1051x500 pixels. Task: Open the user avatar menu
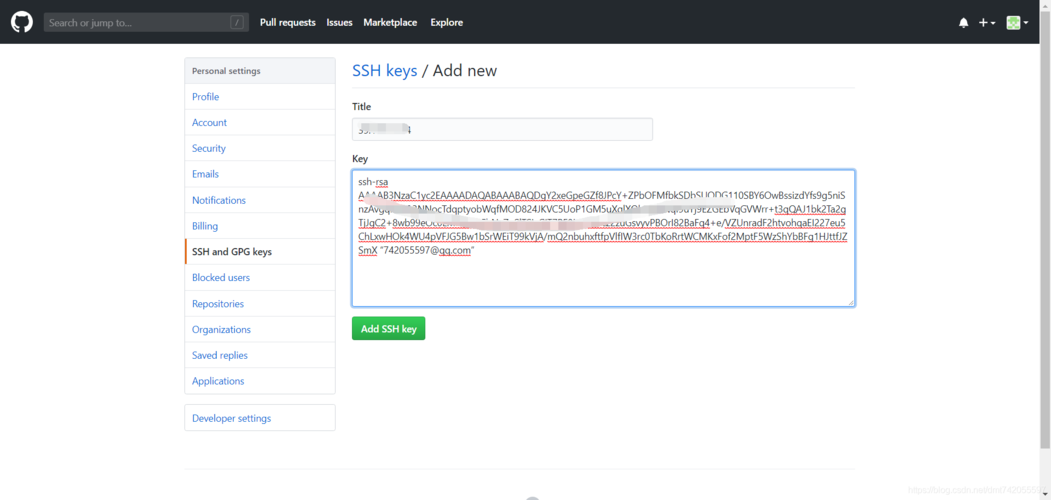pos(1017,23)
